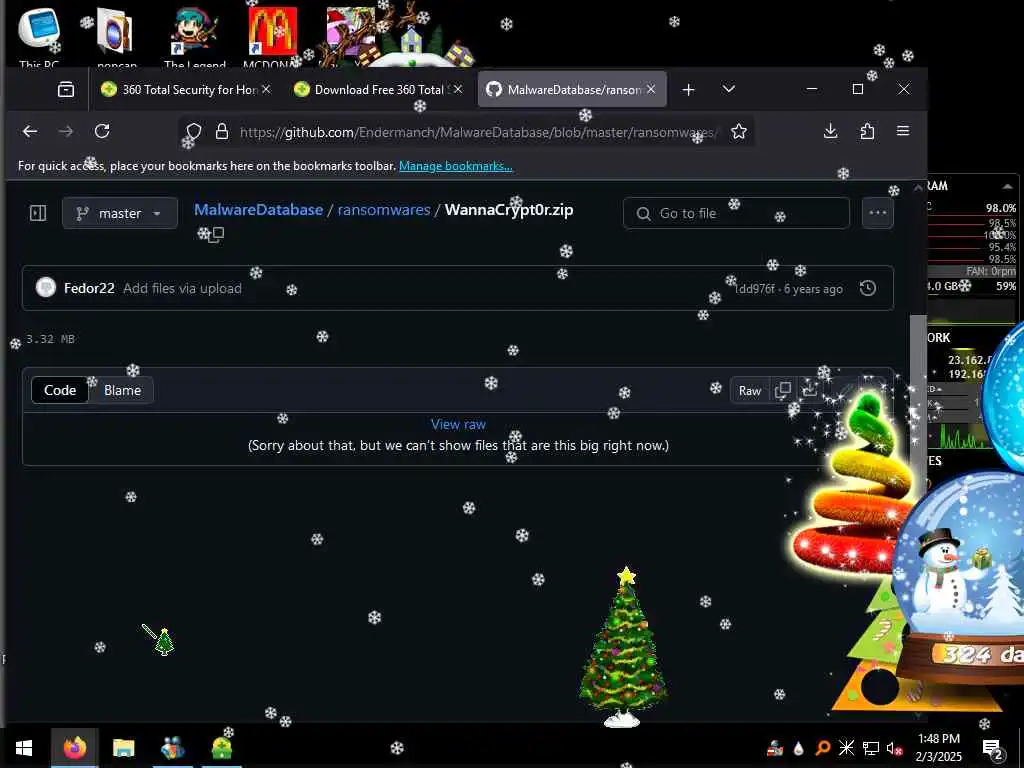Open the Windows notification center

(993, 748)
